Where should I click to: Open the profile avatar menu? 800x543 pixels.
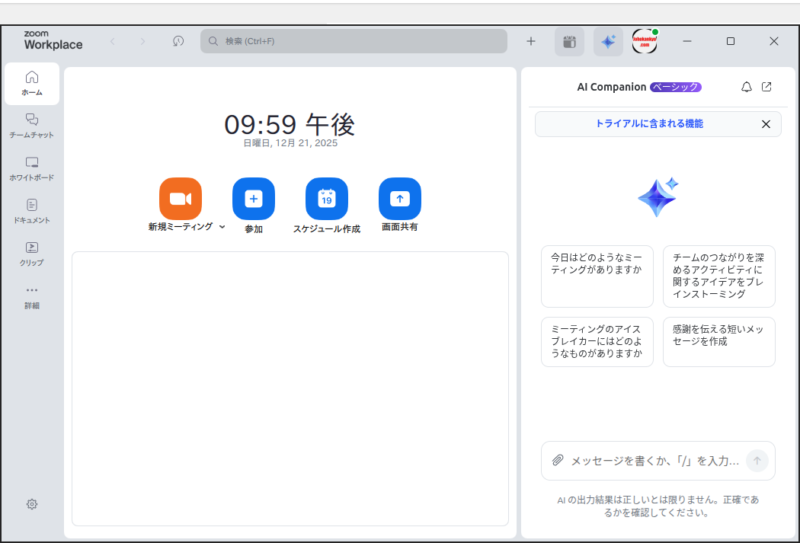(x=645, y=41)
